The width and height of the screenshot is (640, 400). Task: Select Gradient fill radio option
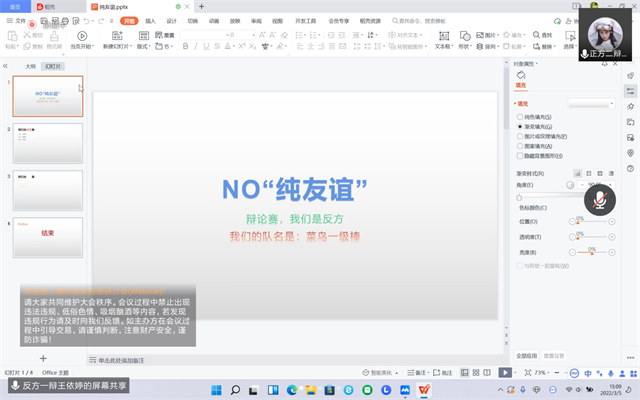(x=520, y=127)
